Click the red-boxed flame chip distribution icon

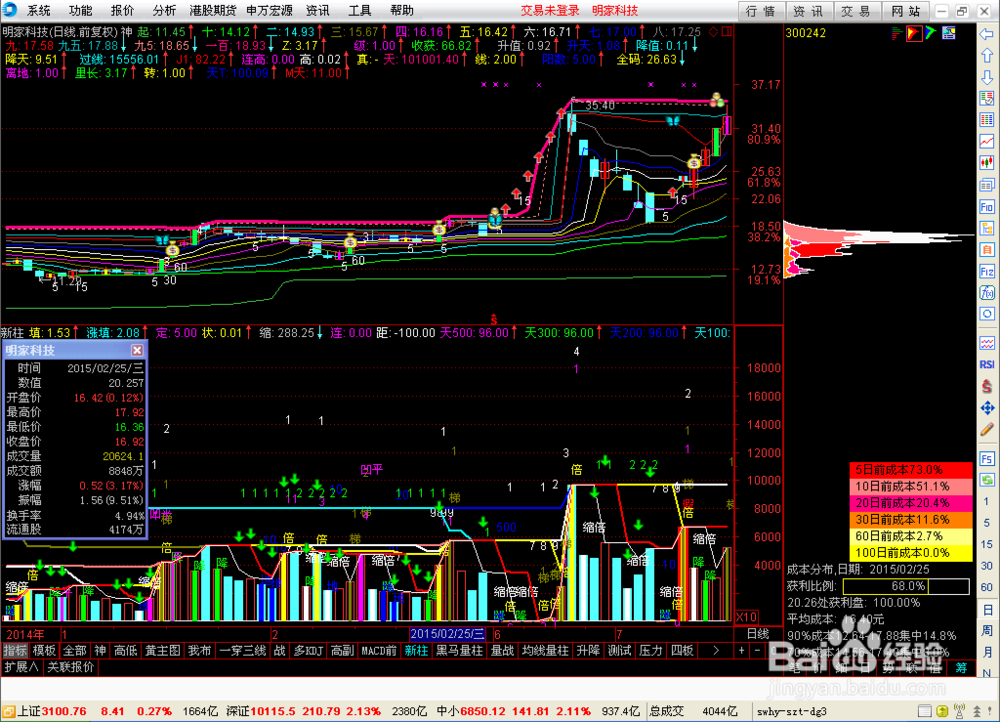click(x=914, y=33)
